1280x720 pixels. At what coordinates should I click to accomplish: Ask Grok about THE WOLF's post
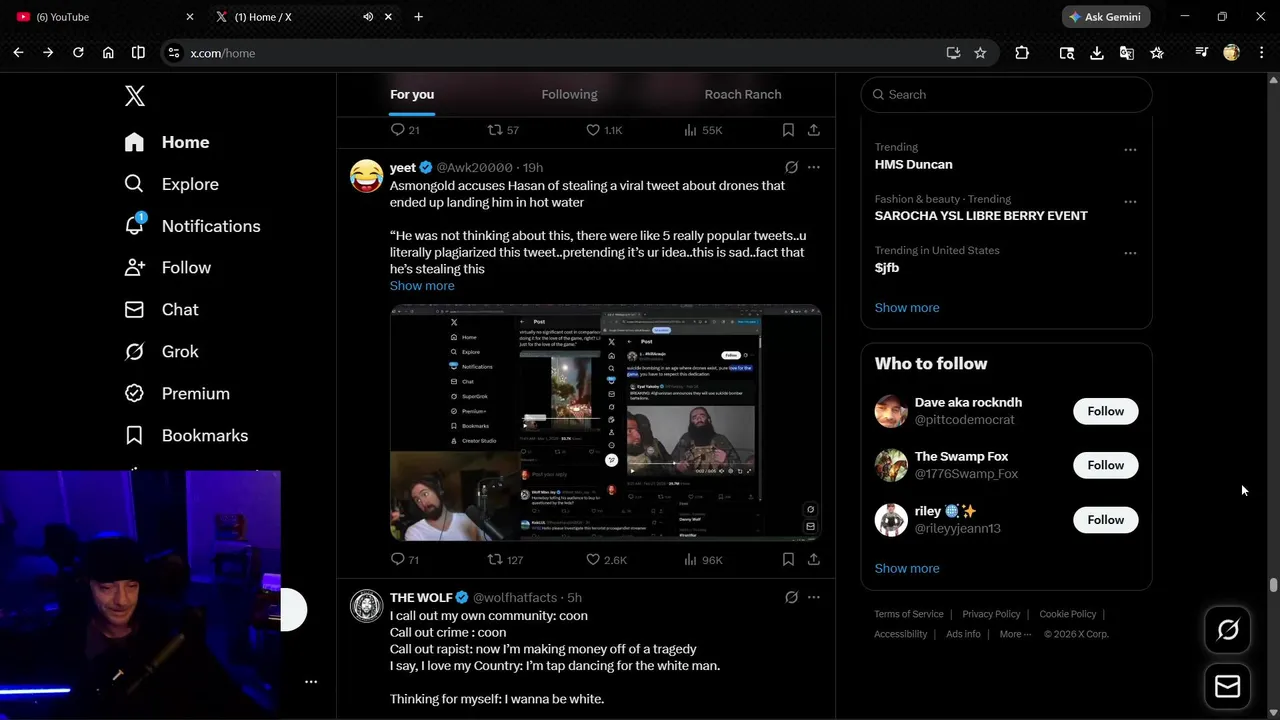(x=791, y=597)
